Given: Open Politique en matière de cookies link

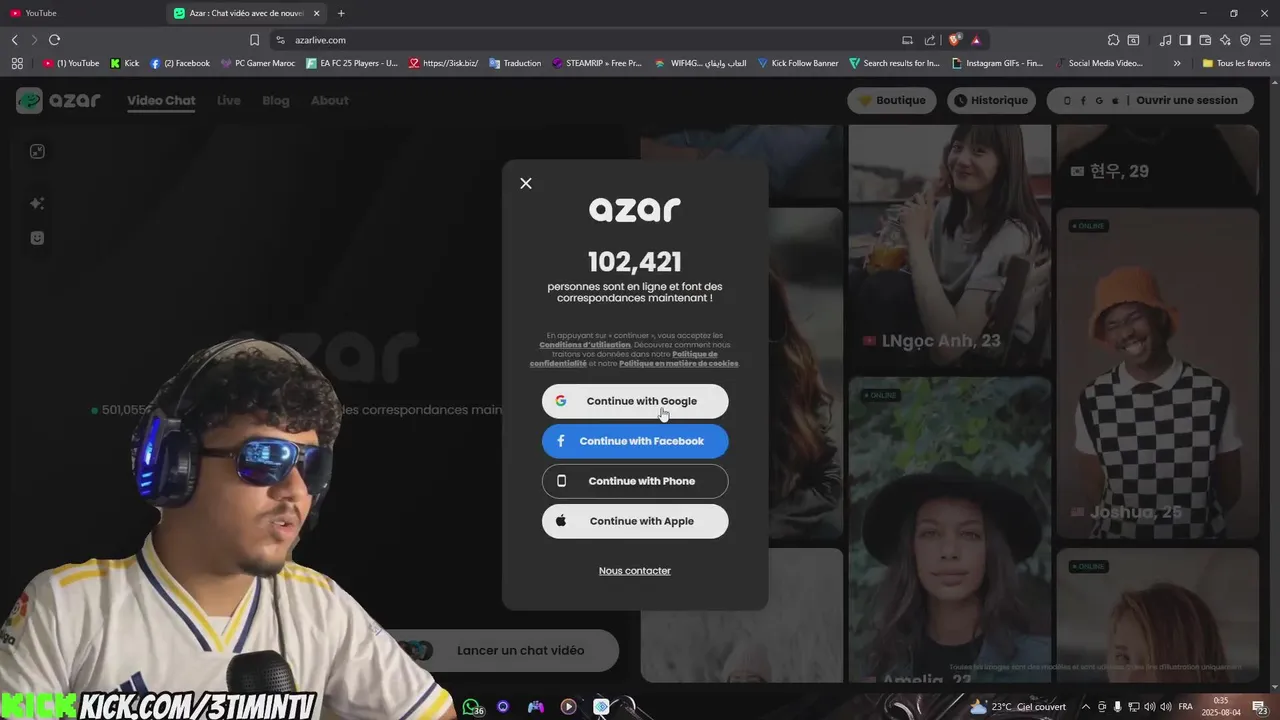Looking at the screenshot, I should click(678, 363).
